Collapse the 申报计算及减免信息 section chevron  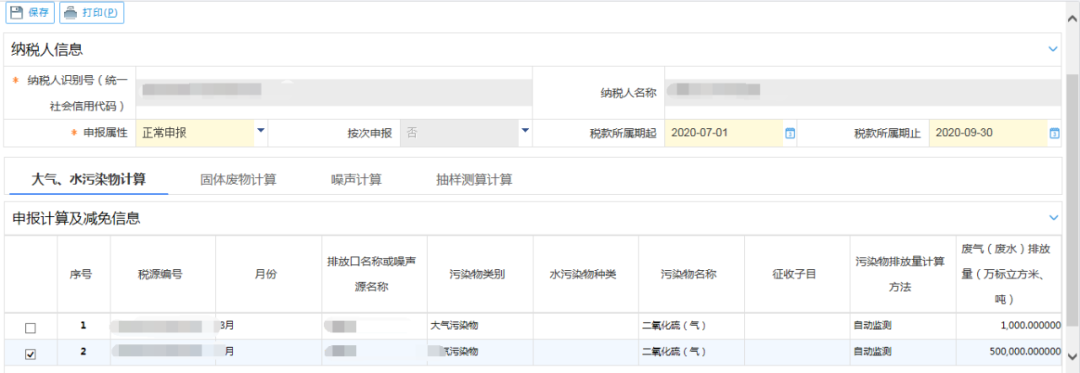1052,218
